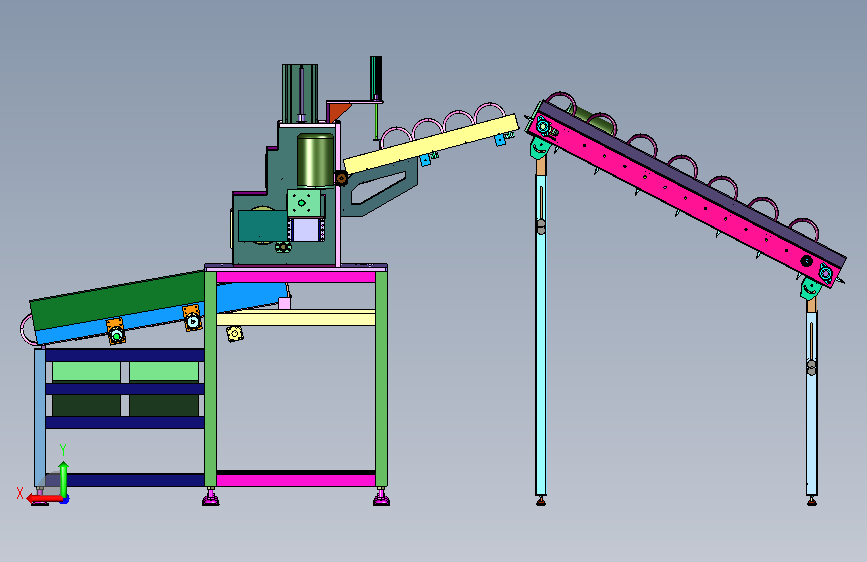Select the upper-right light green cart panel
This screenshot has height=562, width=867.
[x=164, y=371]
